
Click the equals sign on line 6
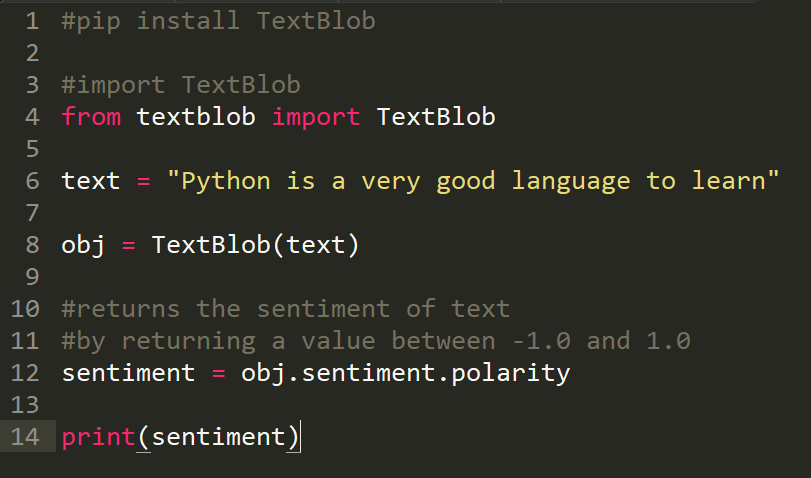click(x=144, y=182)
